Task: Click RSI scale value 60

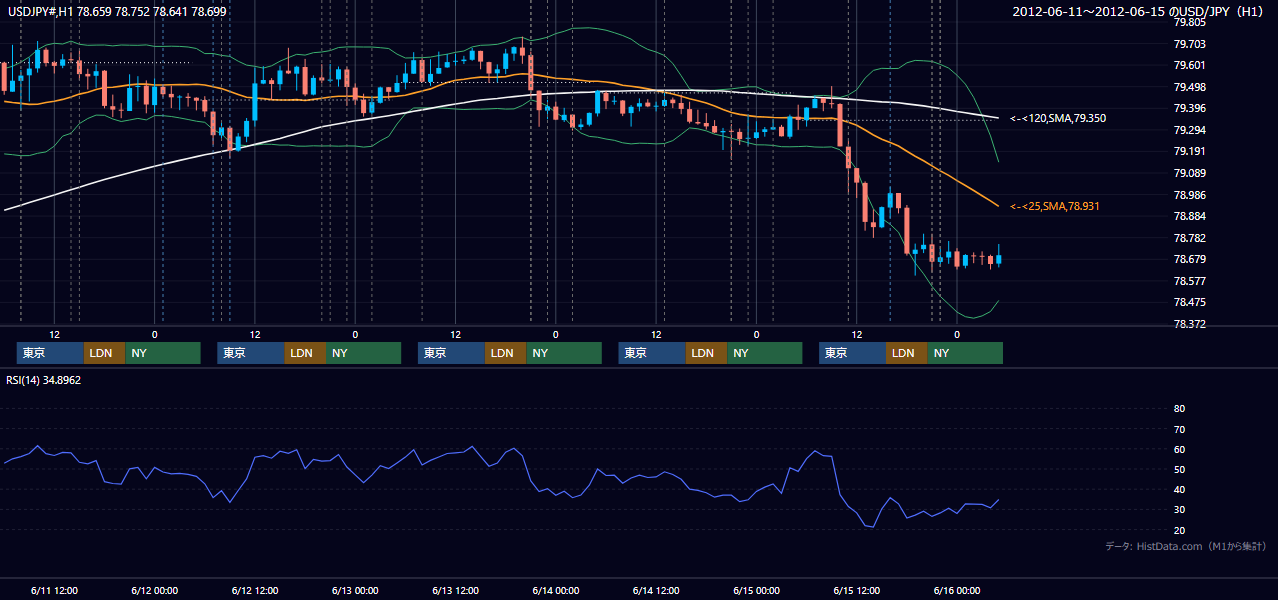Action: click(x=1179, y=449)
